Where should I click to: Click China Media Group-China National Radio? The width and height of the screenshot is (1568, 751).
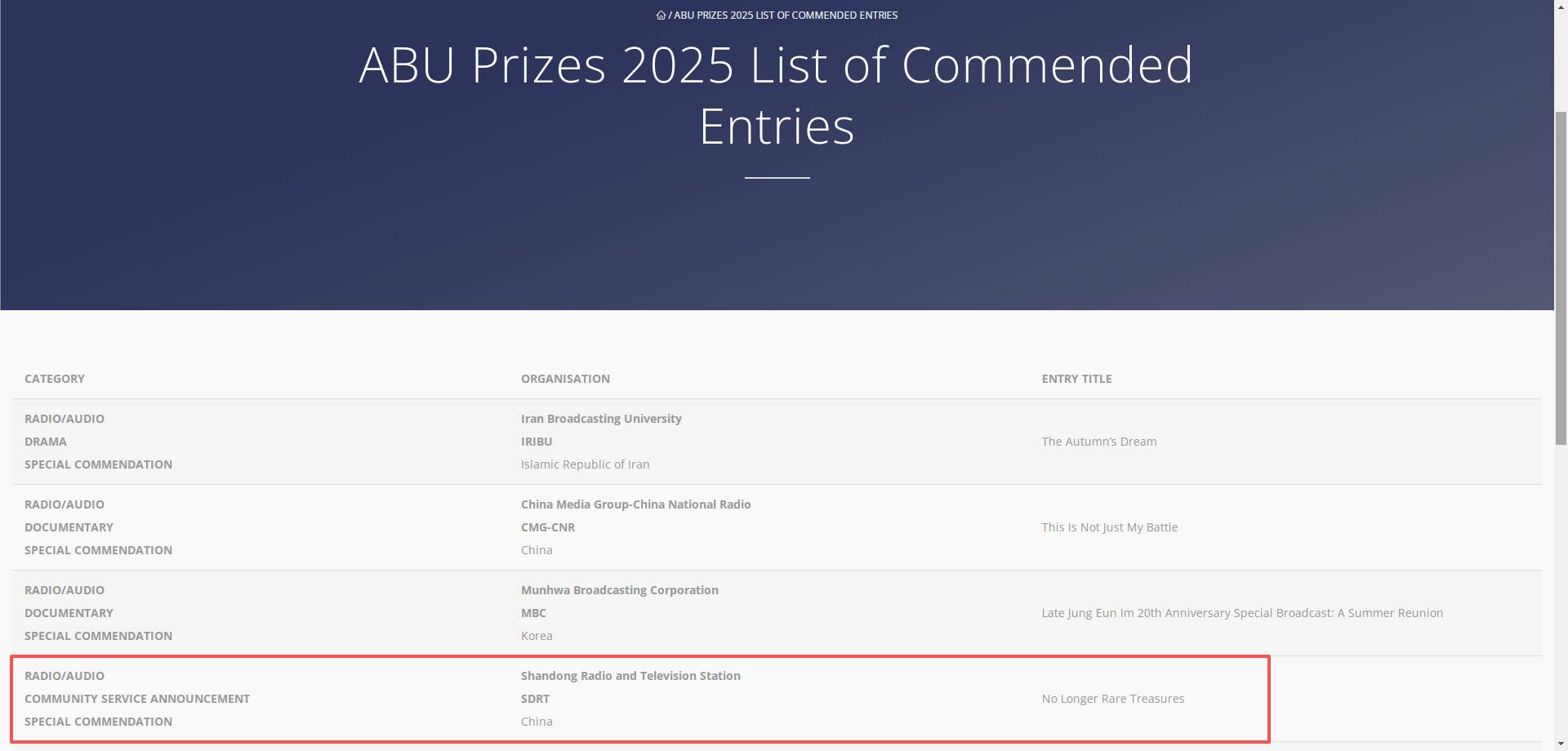click(635, 504)
